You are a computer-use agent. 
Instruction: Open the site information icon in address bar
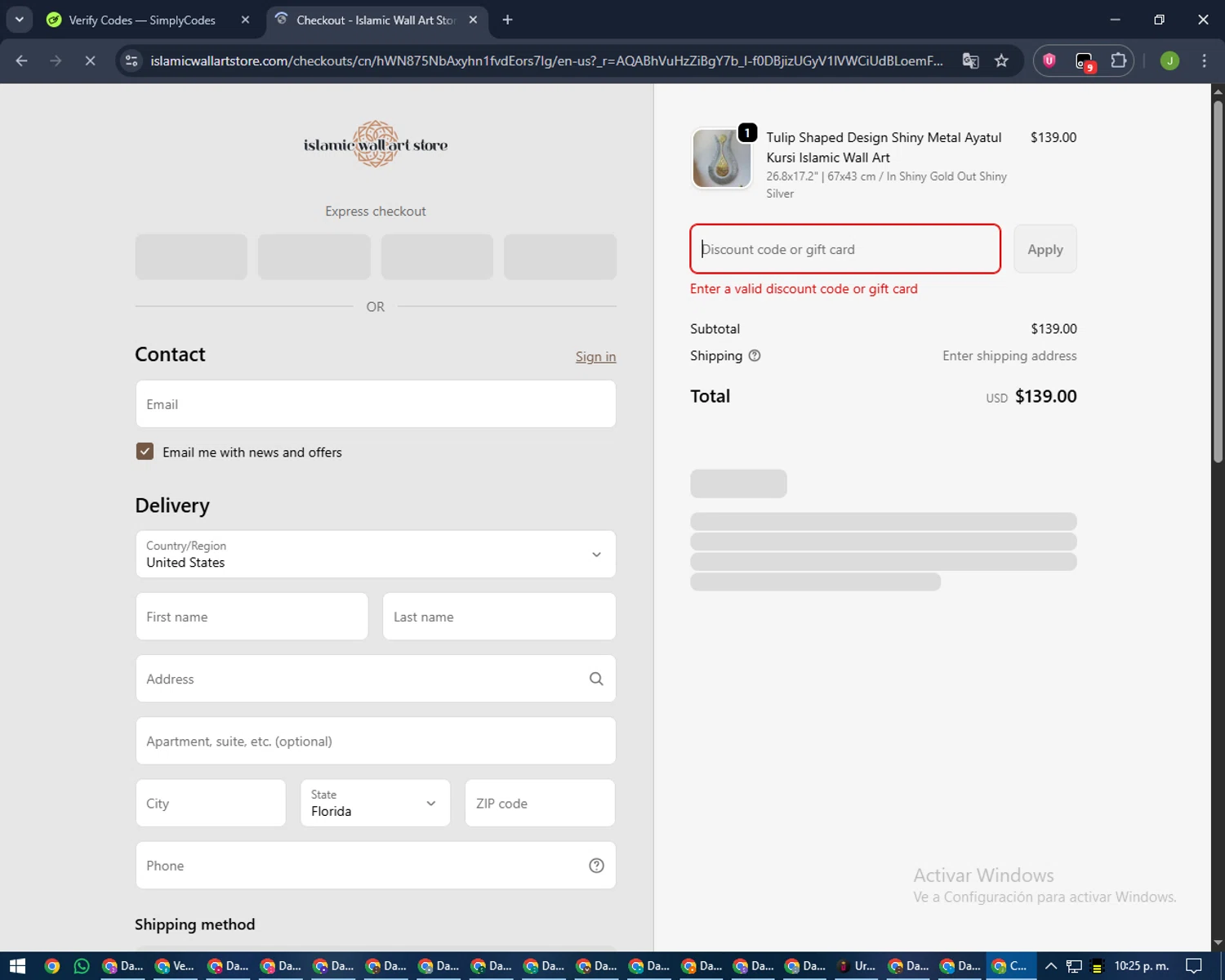[x=131, y=60]
